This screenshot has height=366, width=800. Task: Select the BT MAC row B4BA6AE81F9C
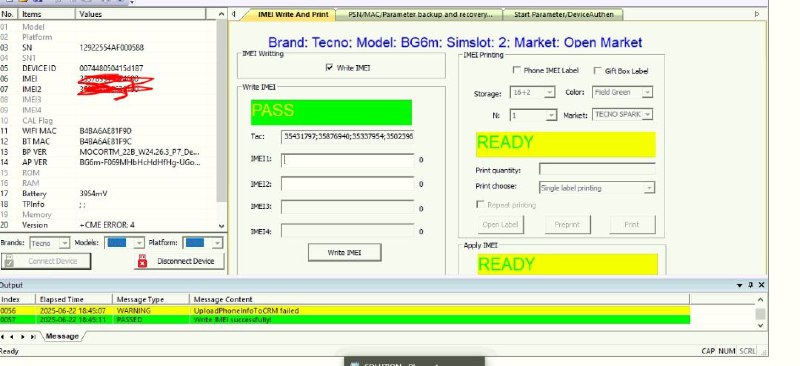click(108, 141)
